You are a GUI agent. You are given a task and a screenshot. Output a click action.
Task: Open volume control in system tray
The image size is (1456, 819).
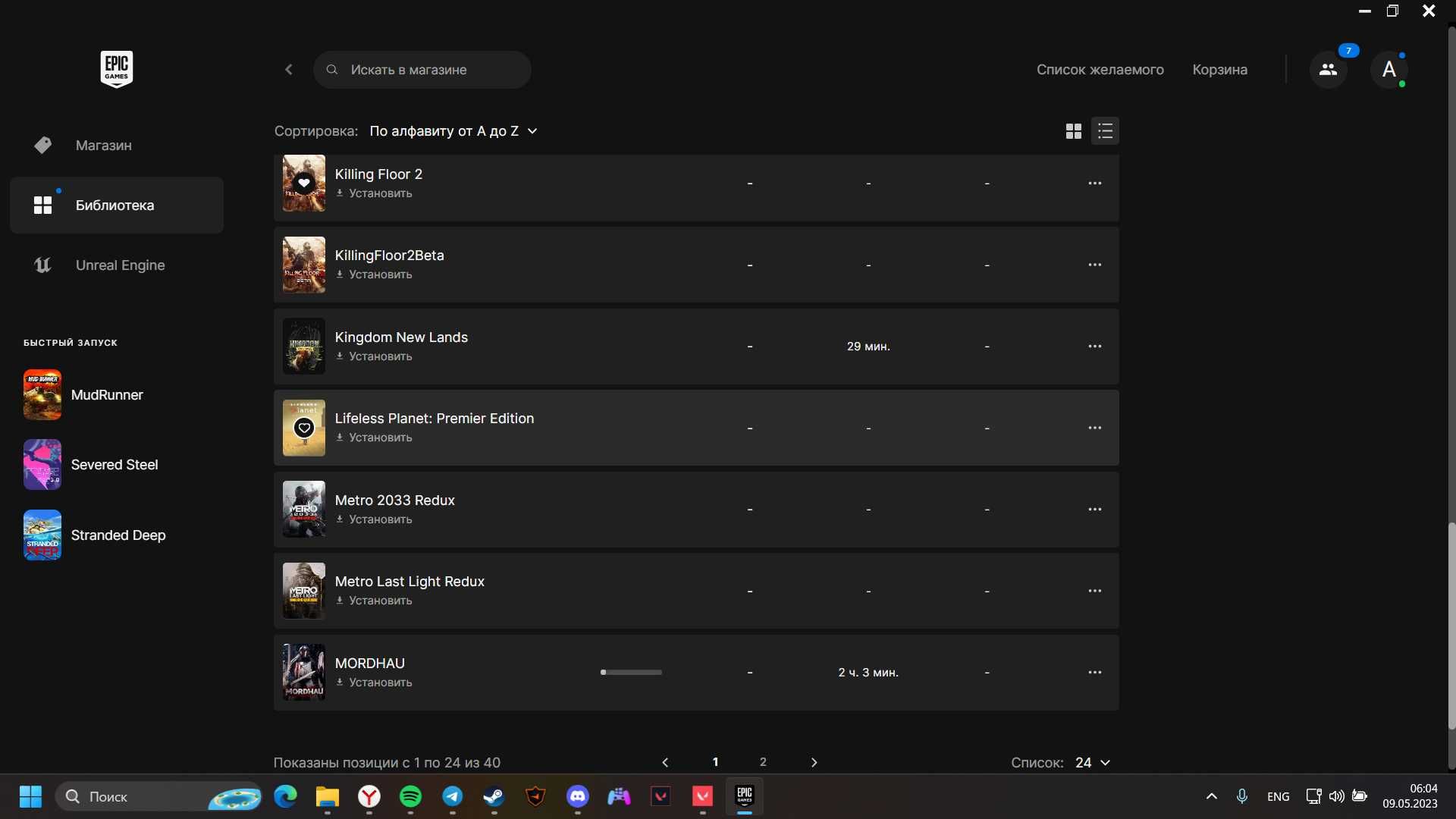tap(1336, 796)
